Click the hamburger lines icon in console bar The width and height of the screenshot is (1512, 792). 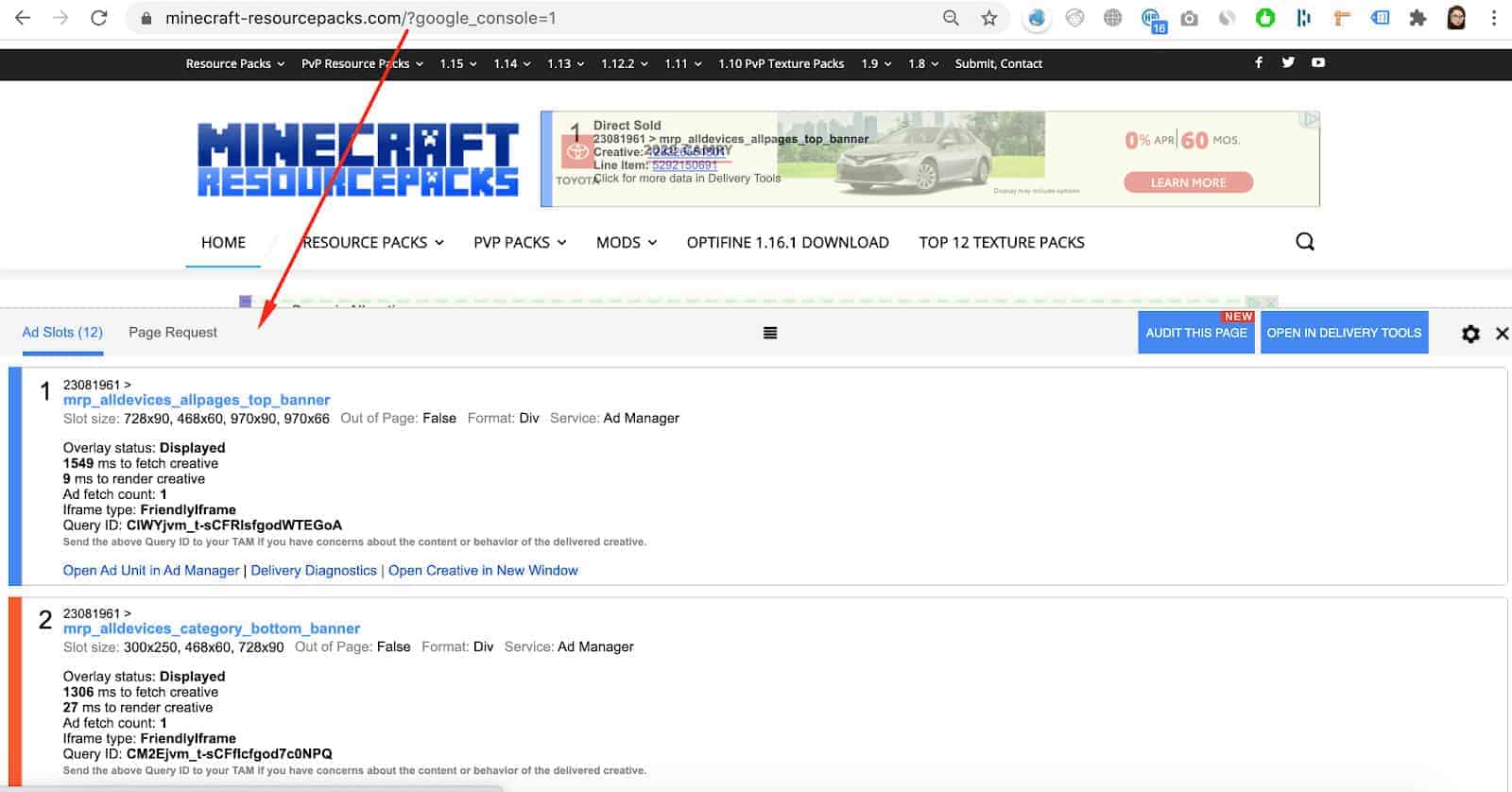(x=770, y=333)
